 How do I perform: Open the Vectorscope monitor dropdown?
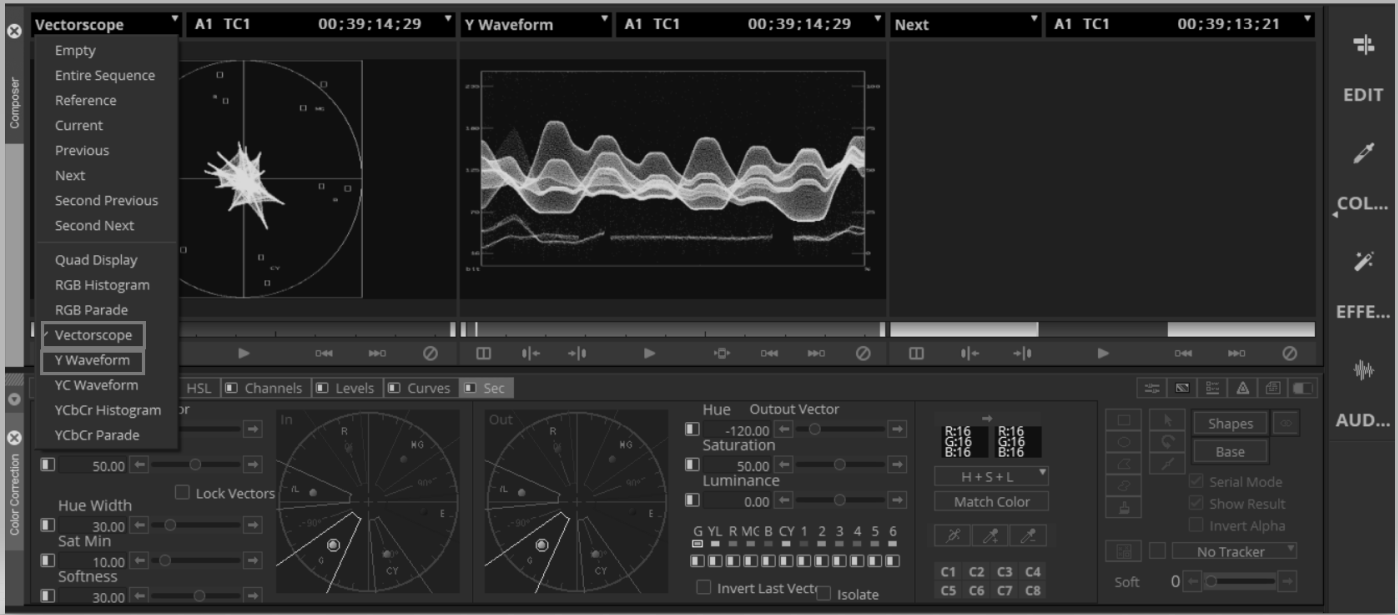[175, 18]
